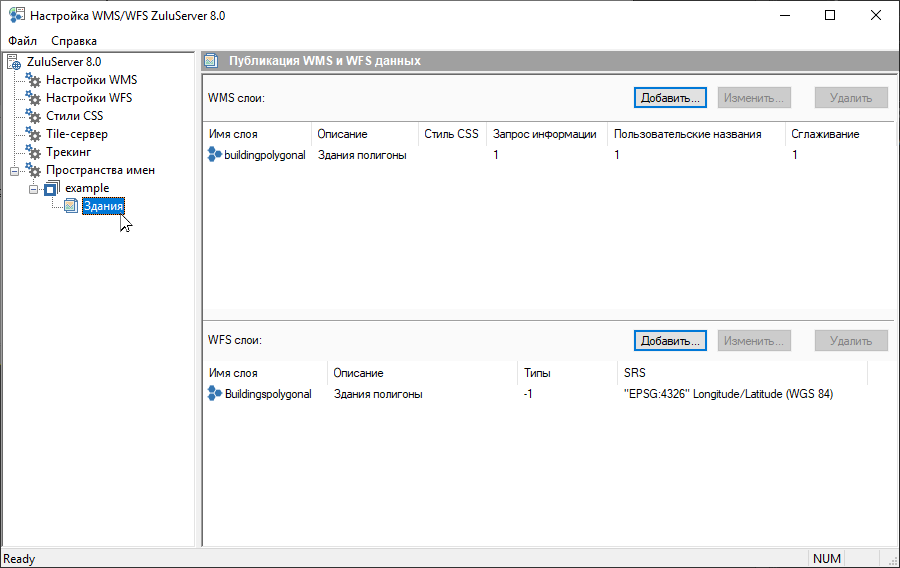Viewport: 900px width, 568px height.
Task: Open the Справка menu
Action: pyautogui.click(x=74, y=41)
